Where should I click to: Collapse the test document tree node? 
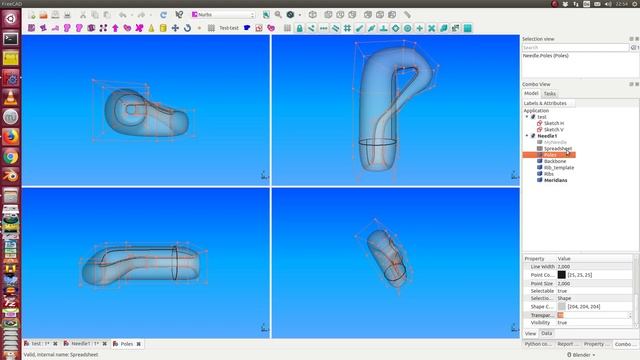pyautogui.click(x=527, y=117)
